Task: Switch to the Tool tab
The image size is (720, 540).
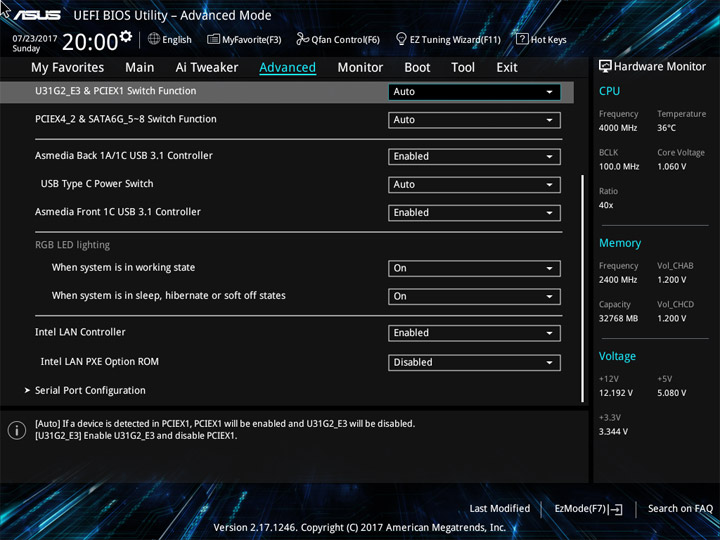Action: (463, 68)
